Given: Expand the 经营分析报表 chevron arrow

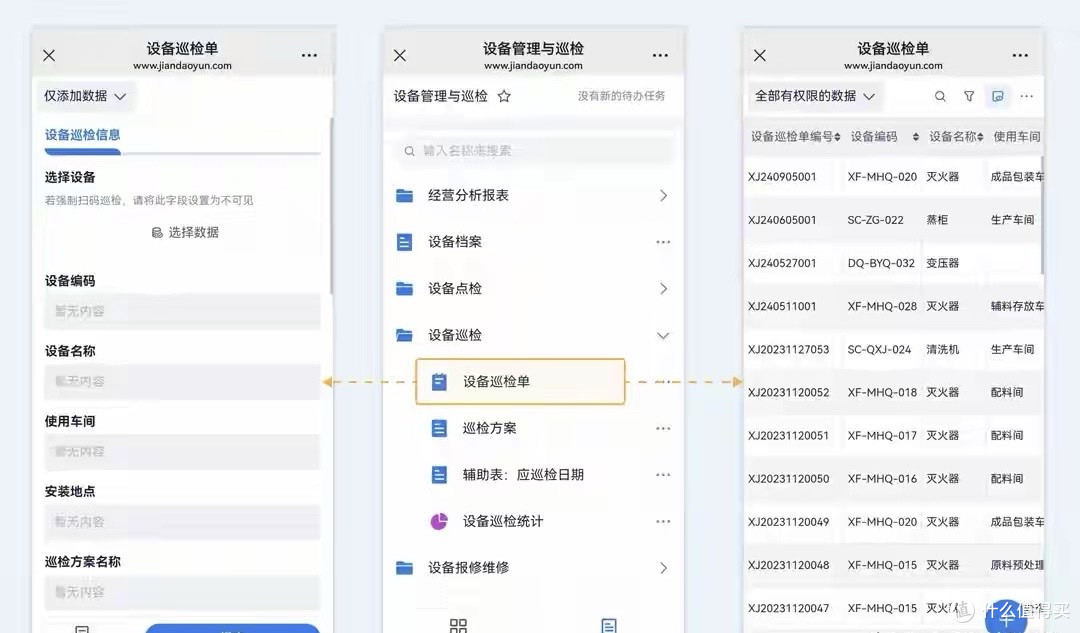Looking at the screenshot, I should [663, 196].
